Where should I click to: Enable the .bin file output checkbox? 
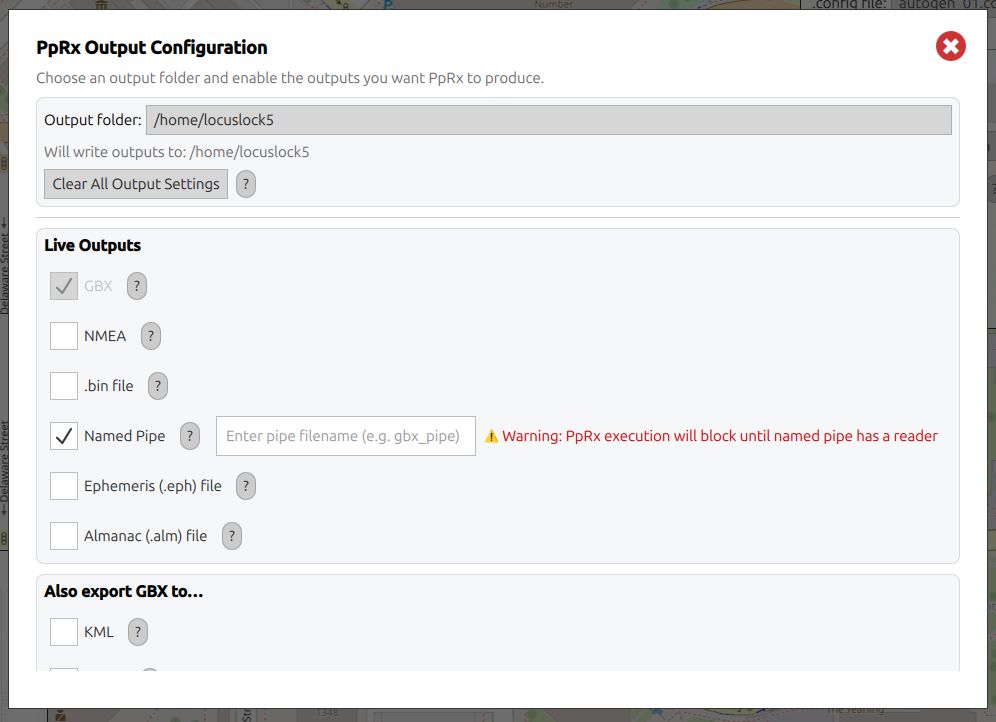pos(64,386)
